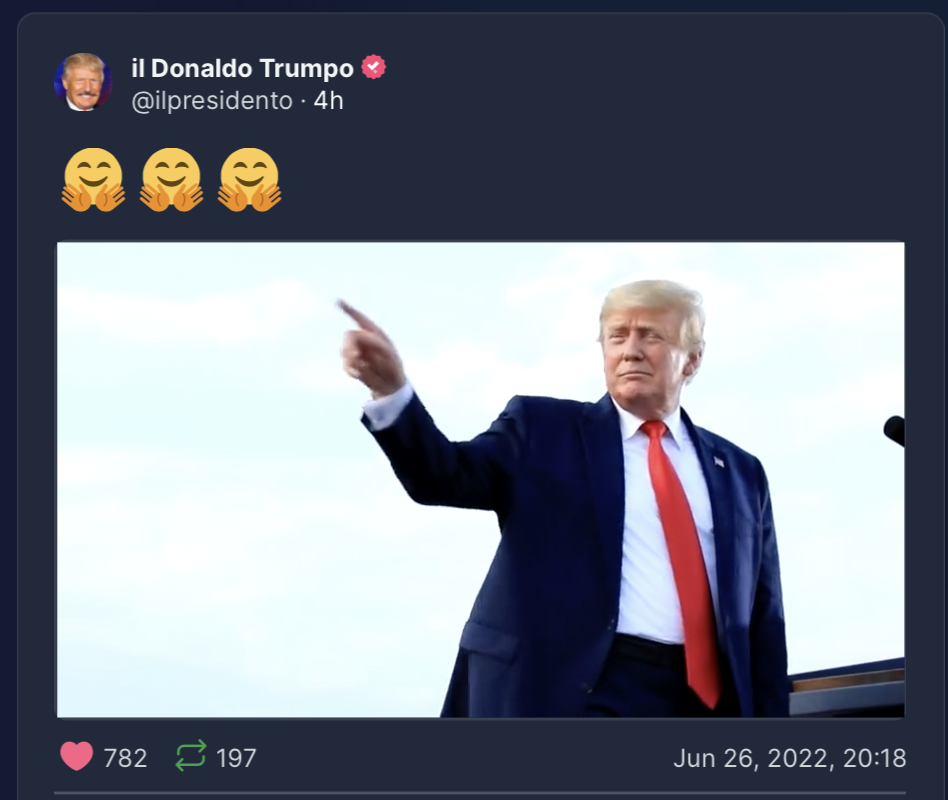The width and height of the screenshot is (948, 800).
Task: Visit the @ilpresidento handle link
Action: point(212,101)
